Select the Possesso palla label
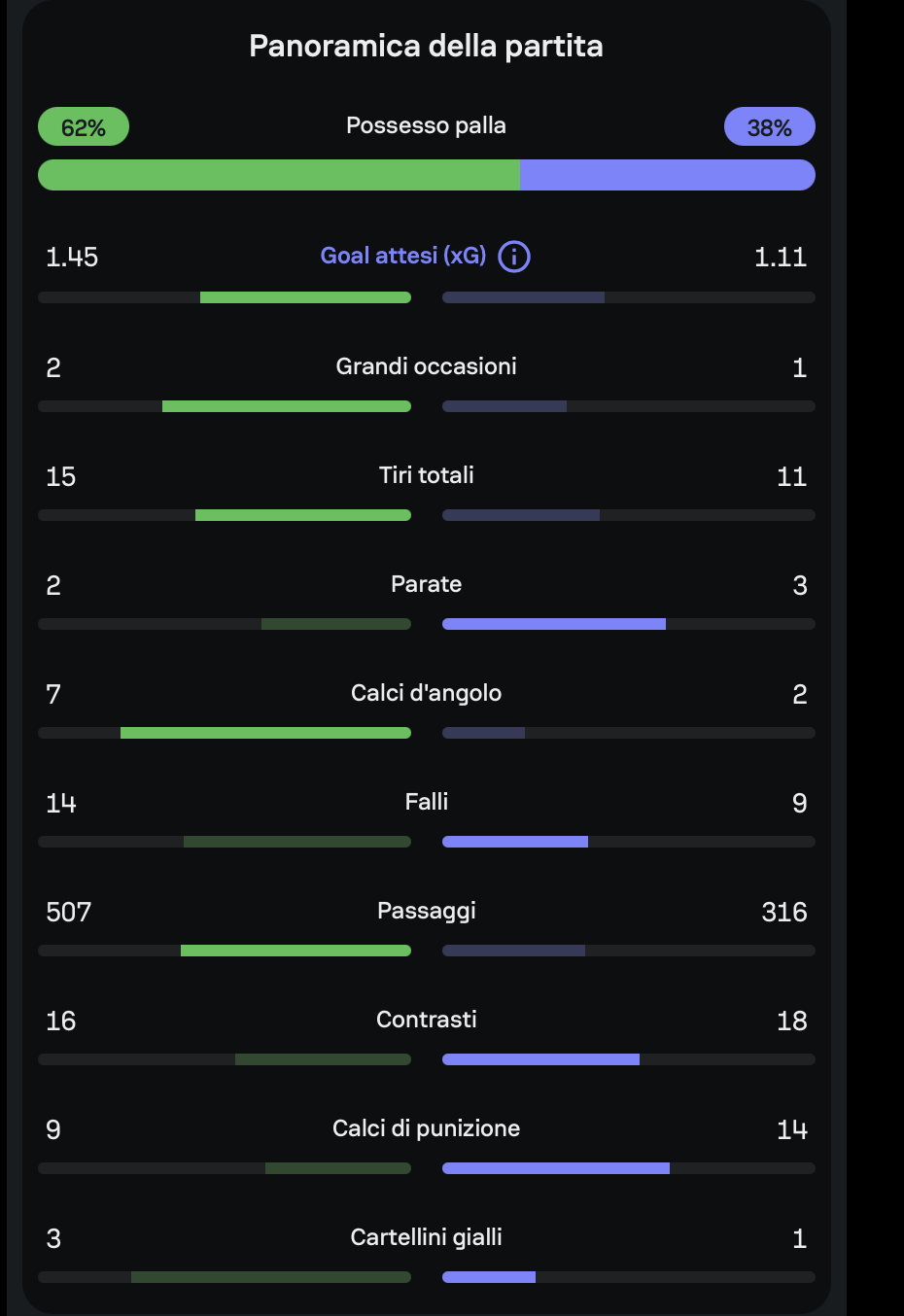The width and height of the screenshot is (904, 1316). [426, 125]
